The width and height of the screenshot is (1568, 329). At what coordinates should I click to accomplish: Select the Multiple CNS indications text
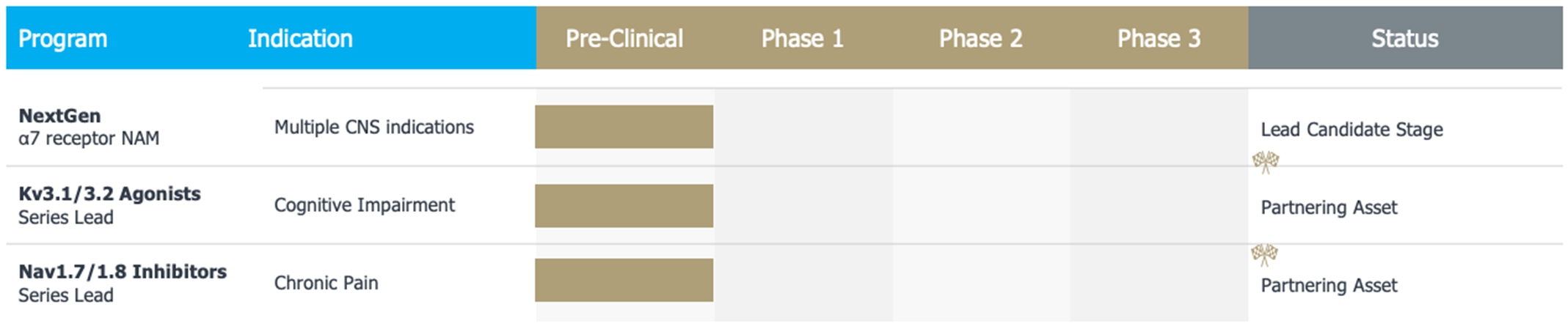coord(373,127)
